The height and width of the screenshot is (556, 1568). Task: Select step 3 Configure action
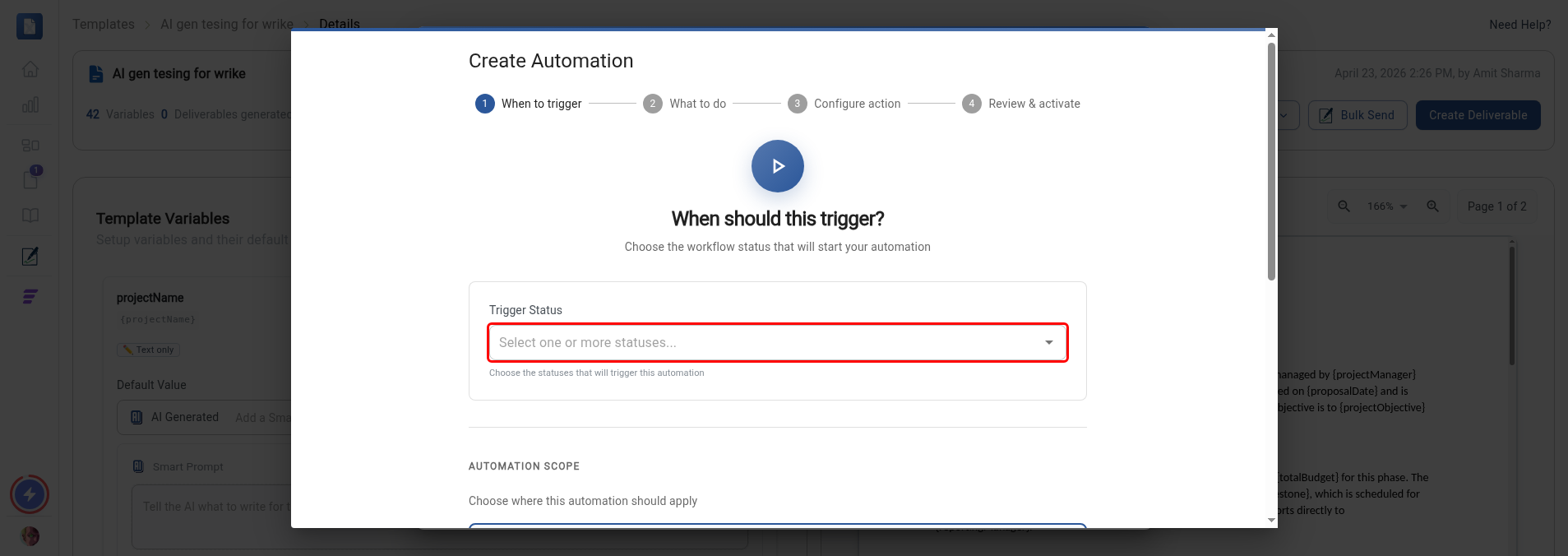coord(844,104)
